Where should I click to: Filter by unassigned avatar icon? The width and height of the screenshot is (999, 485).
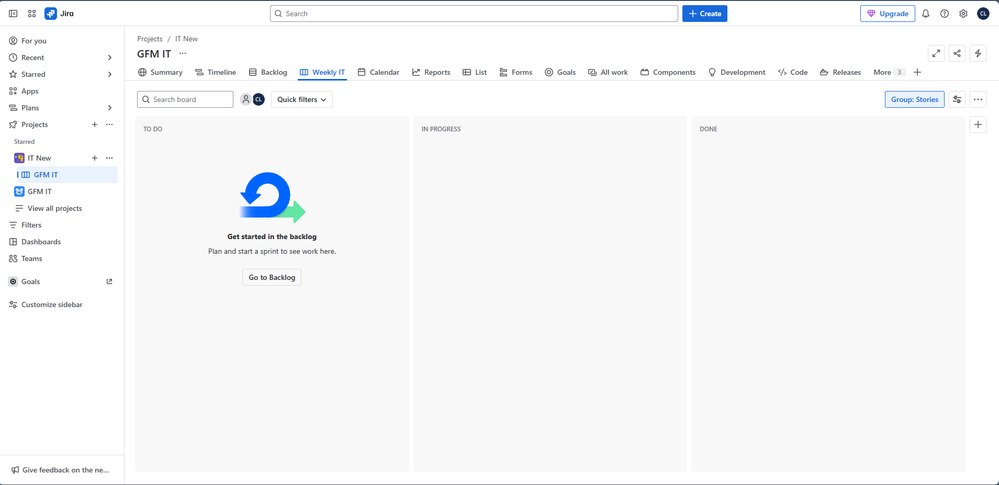click(x=246, y=99)
